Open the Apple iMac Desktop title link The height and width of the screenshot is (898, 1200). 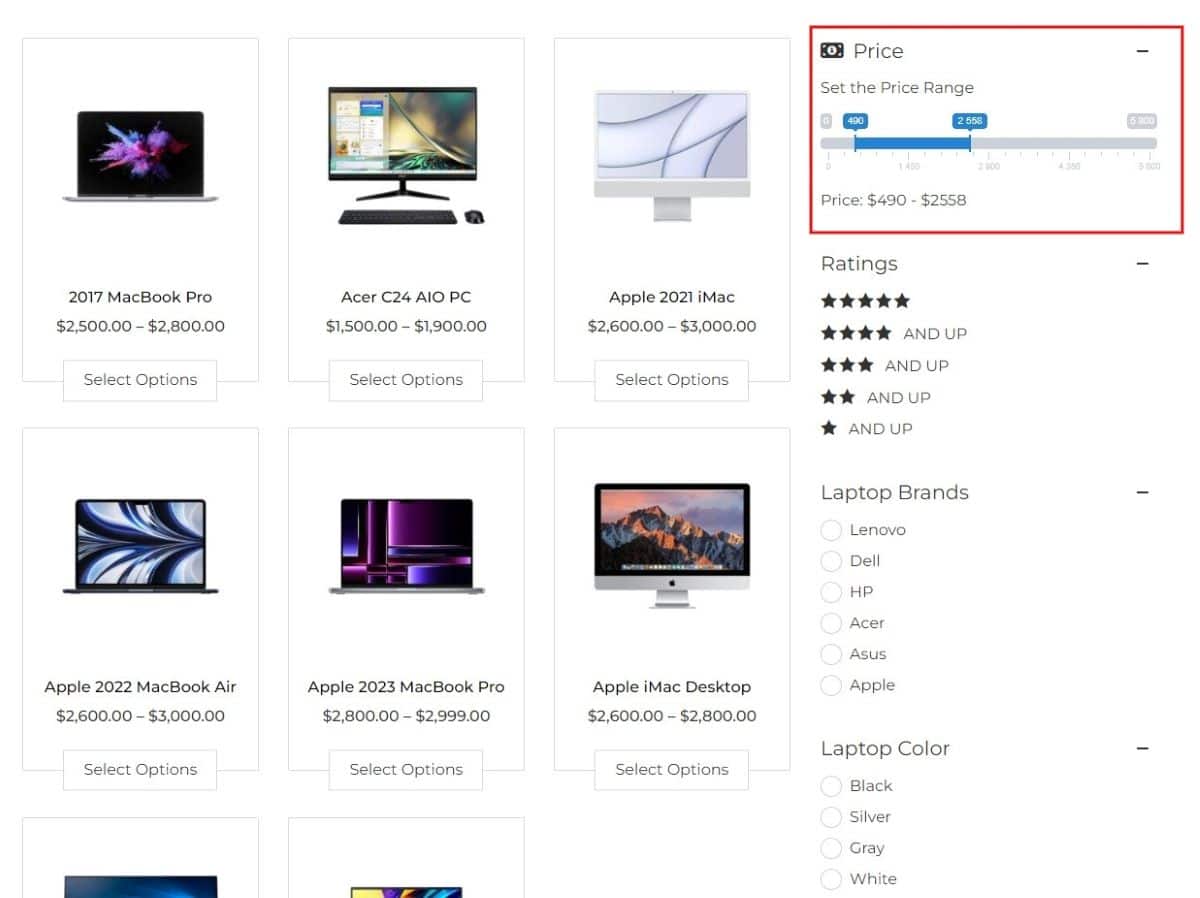pos(672,687)
